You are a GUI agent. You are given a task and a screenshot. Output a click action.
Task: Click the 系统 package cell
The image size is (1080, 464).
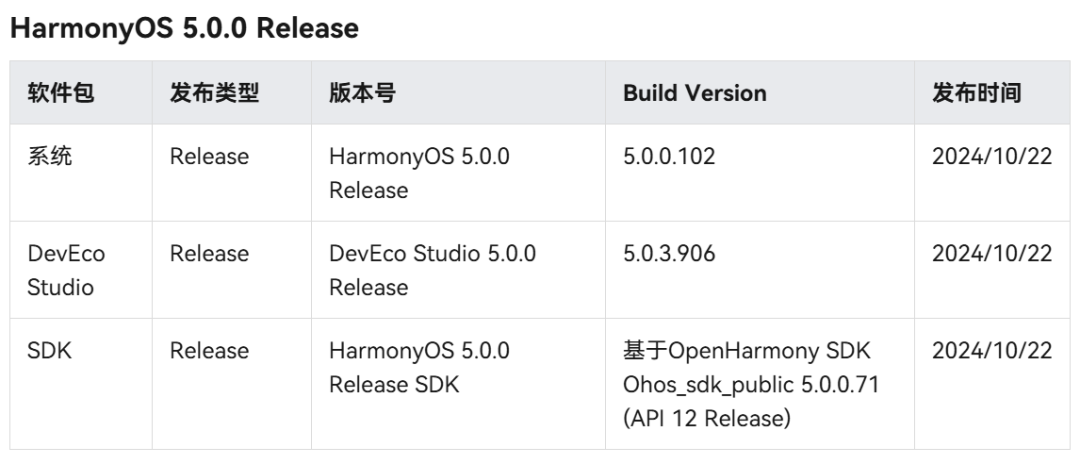[50, 156]
